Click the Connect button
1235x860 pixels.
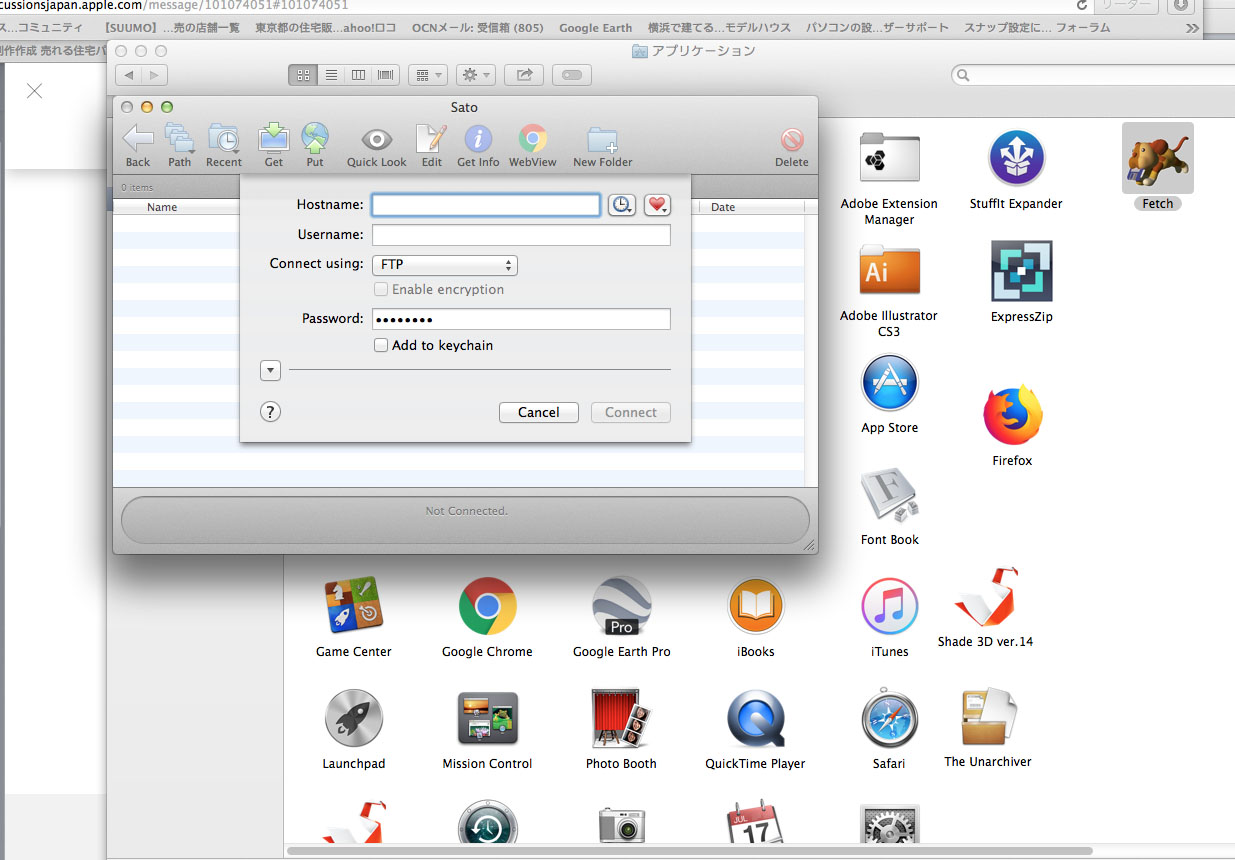tap(631, 412)
